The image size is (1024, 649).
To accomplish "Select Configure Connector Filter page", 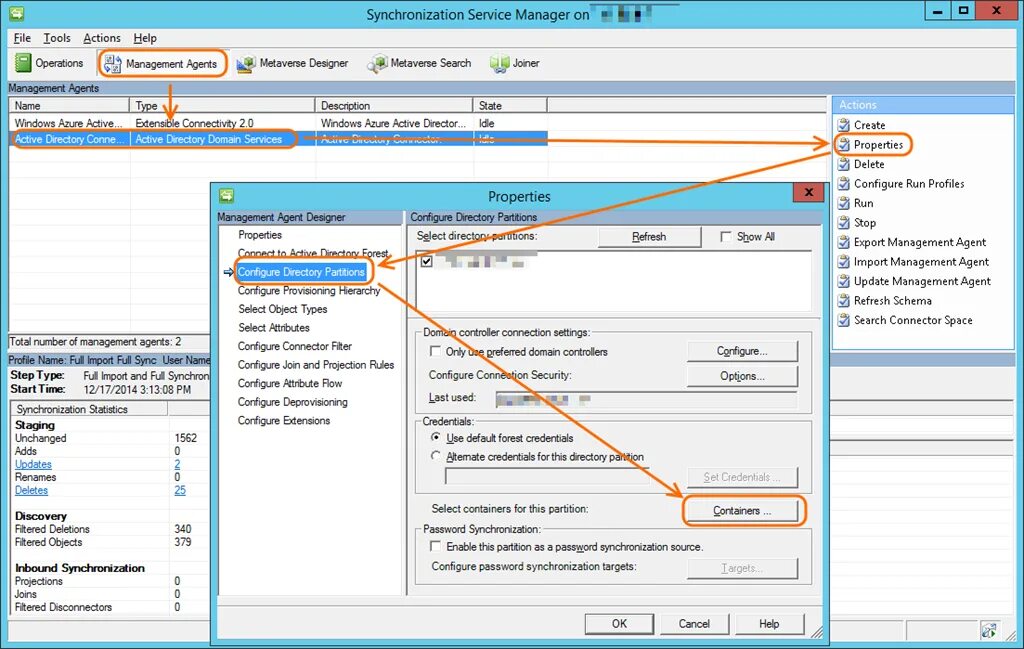I will tap(295, 346).
